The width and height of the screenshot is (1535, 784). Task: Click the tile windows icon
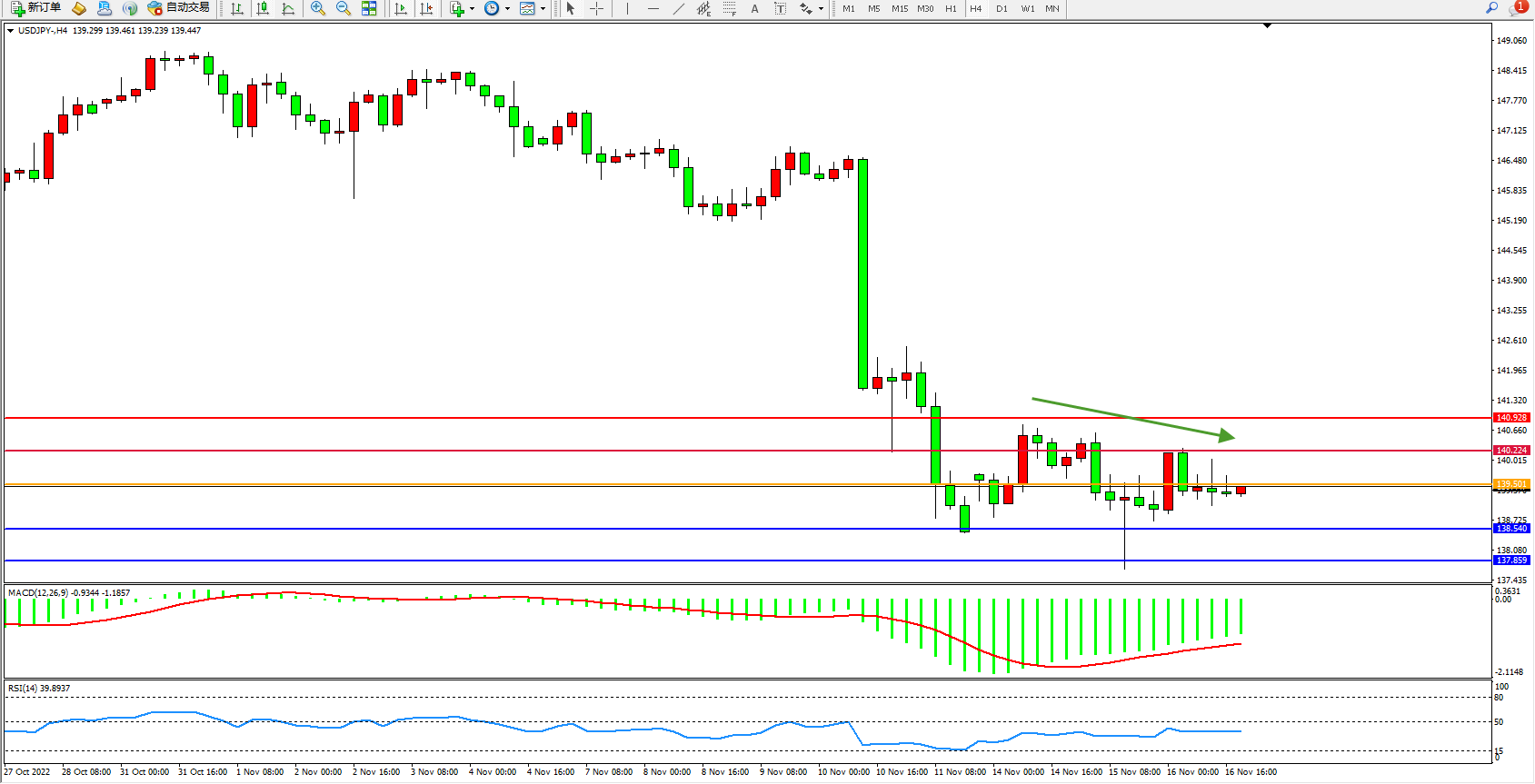369,8
